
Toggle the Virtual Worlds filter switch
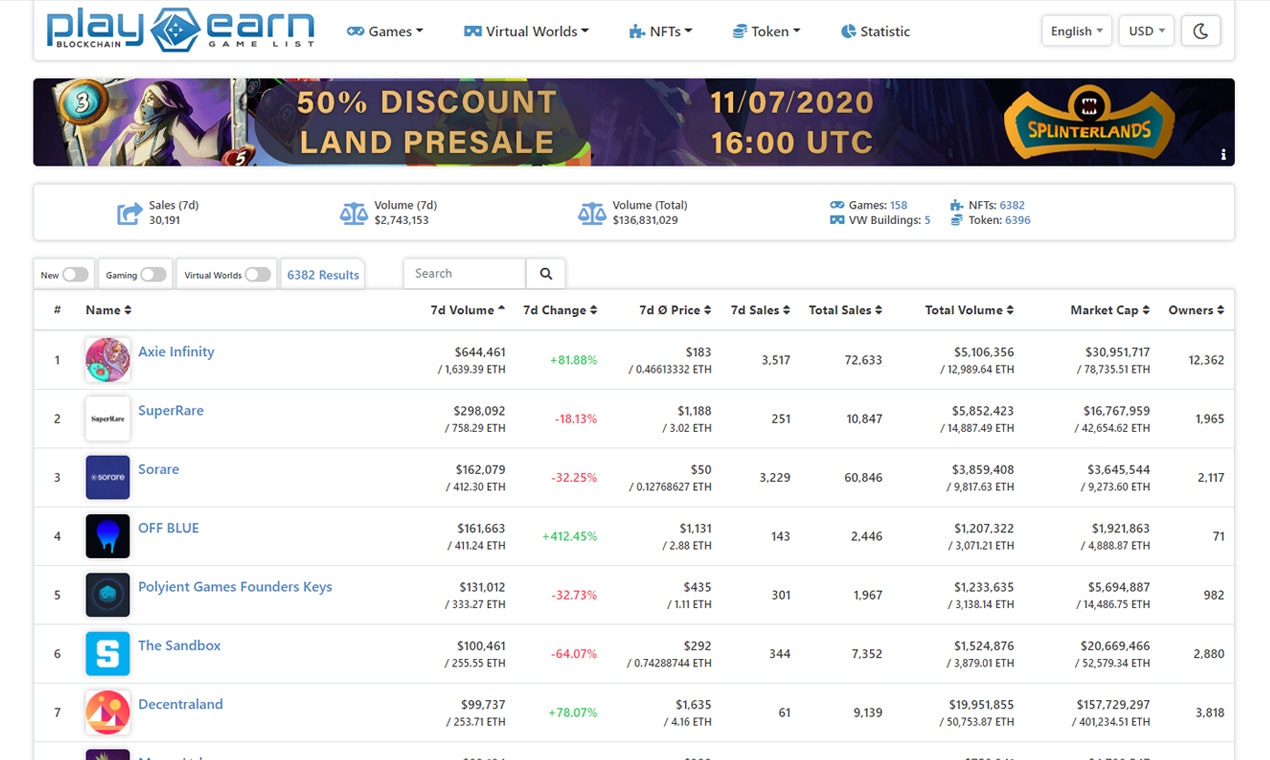(257, 274)
